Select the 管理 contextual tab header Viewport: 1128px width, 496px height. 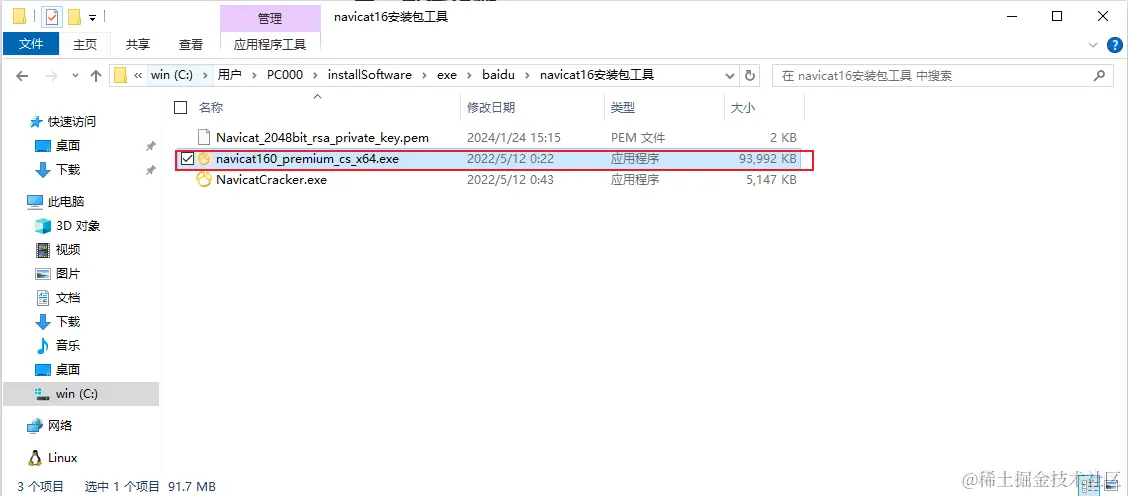coord(270,17)
